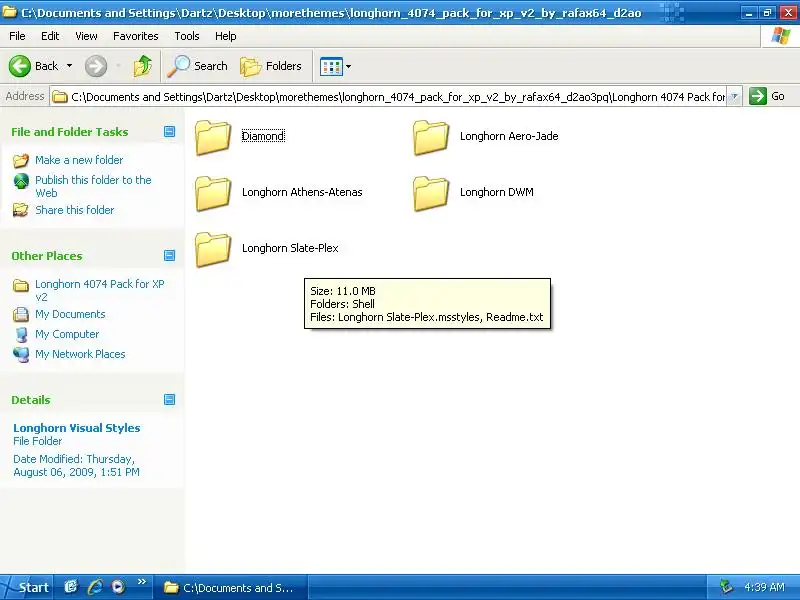Click the My Documents icon in sidebar
The height and width of the screenshot is (600, 800).
[21, 314]
